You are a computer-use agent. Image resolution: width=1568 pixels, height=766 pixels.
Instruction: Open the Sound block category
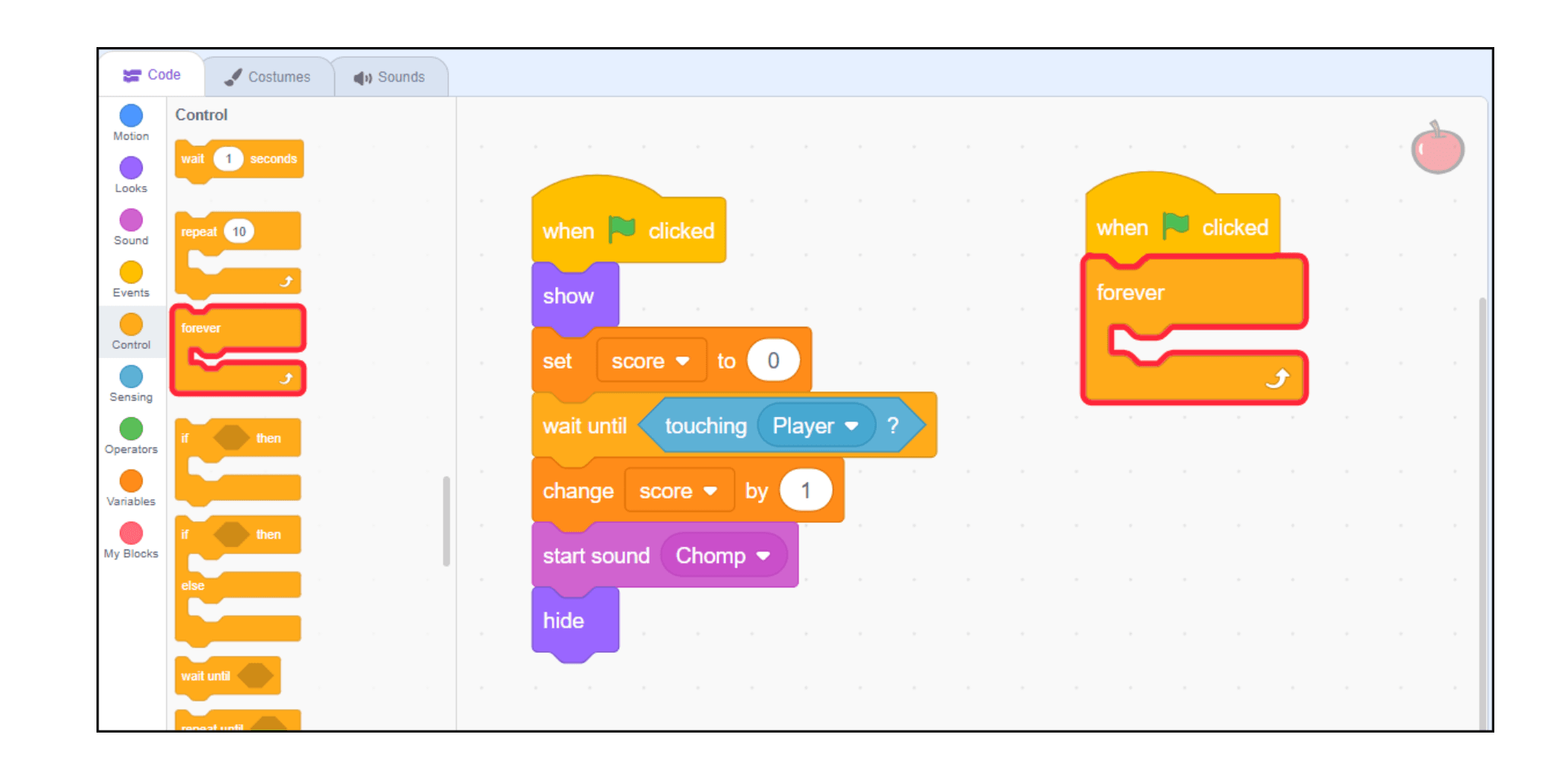(x=131, y=227)
